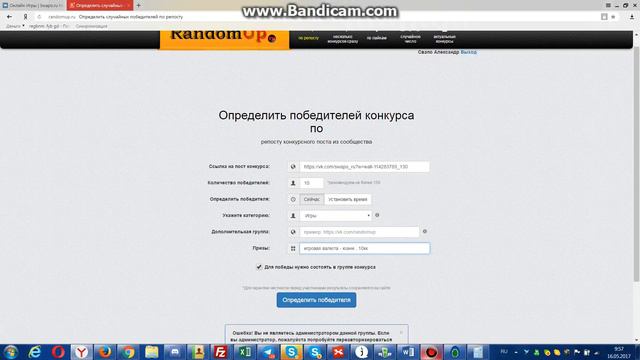640x360 pixels.
Task: Open a new browser tab with the plus
Action: pyautogui.click(x=138, y=5)
